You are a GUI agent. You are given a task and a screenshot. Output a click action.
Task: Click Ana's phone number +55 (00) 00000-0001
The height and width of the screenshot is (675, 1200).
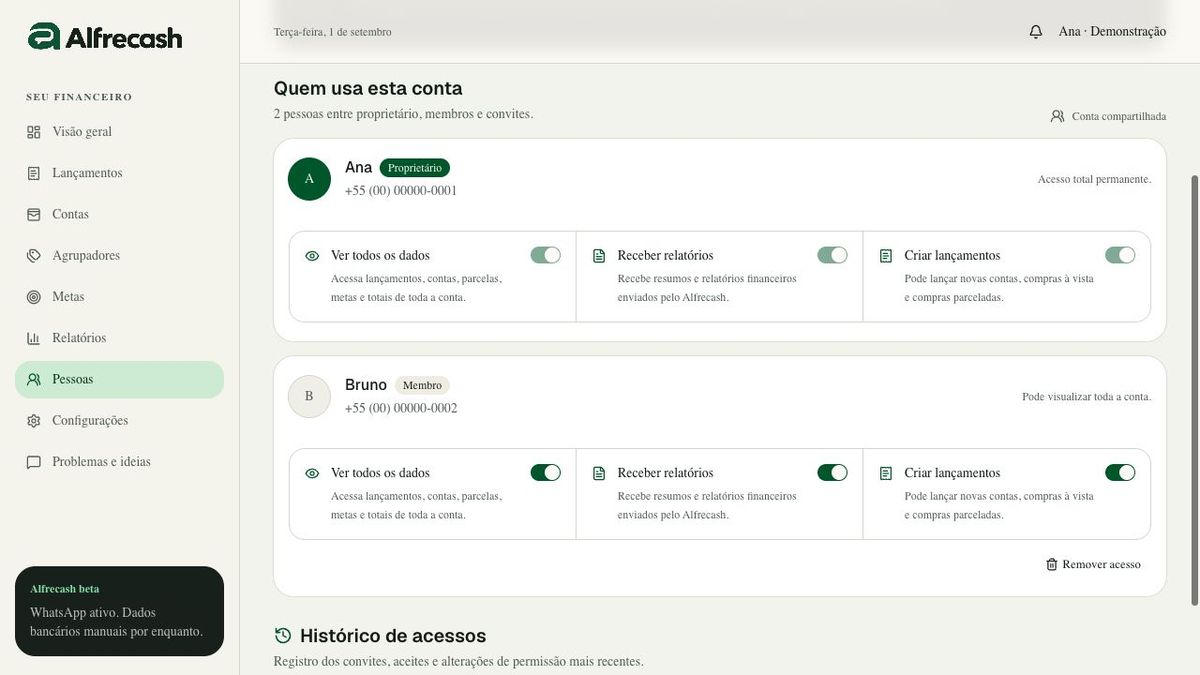[x=401, y=191]
